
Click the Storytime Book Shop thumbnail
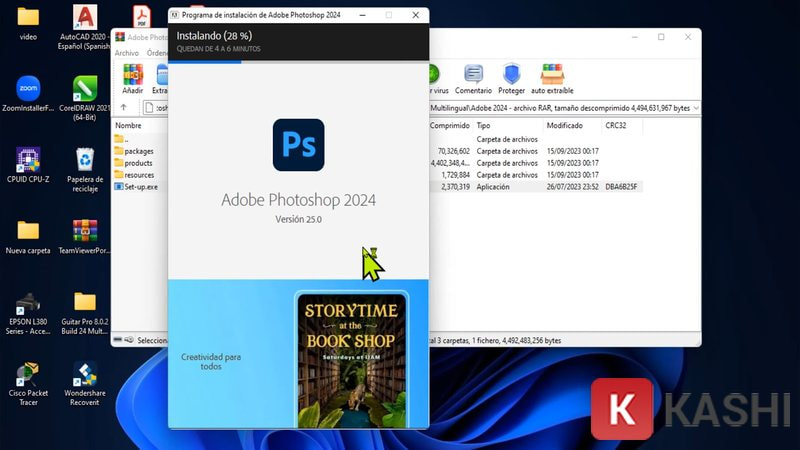[352, 359]
